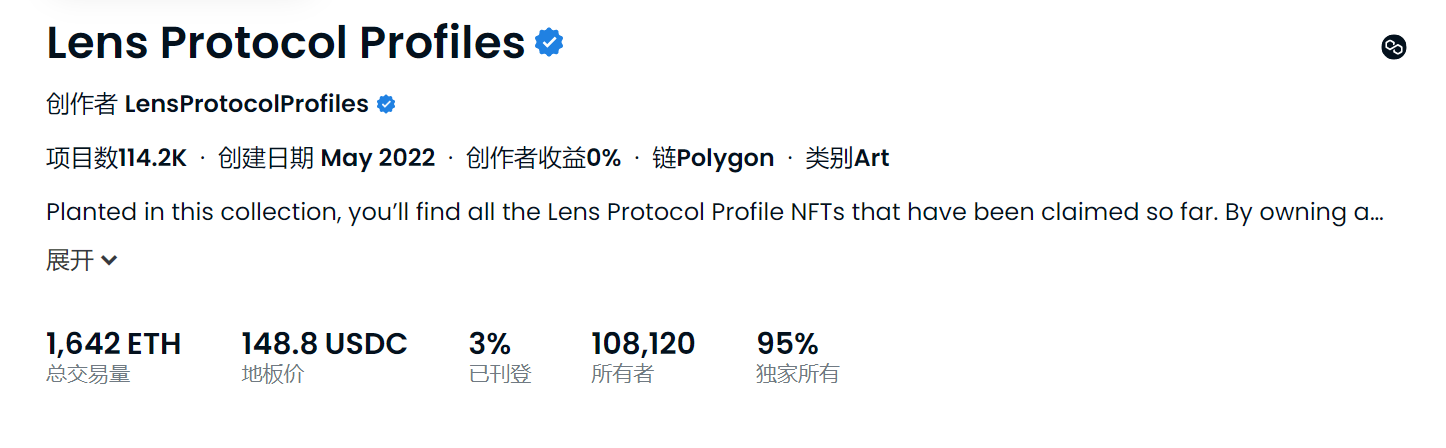This screenshot has width=1446, height=448.
Task: Click the 地板价 label
Action: click(x=273, y=375)
